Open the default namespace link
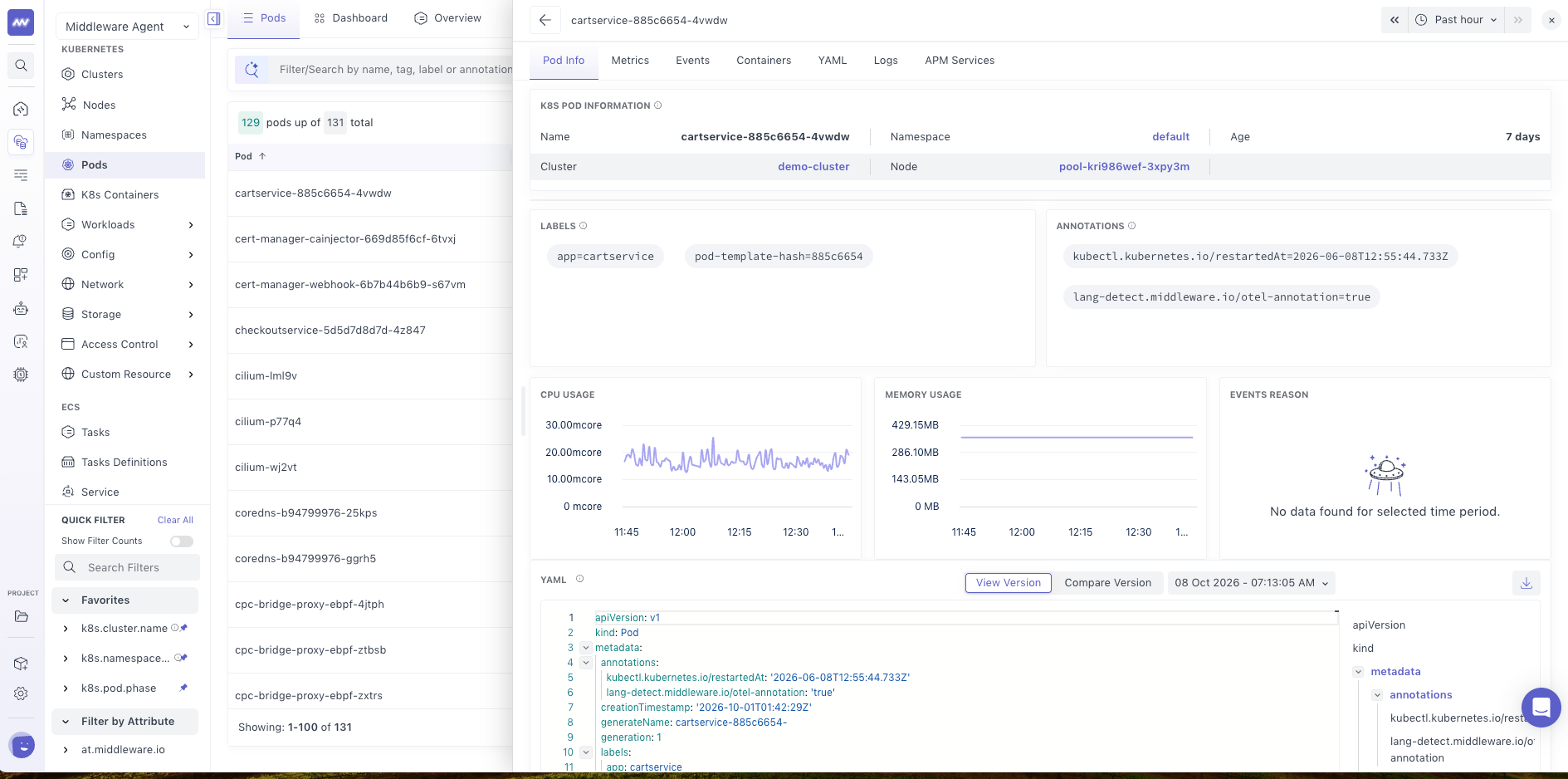The height and width of the screenshot is (779, 1568). point(1170,137)
